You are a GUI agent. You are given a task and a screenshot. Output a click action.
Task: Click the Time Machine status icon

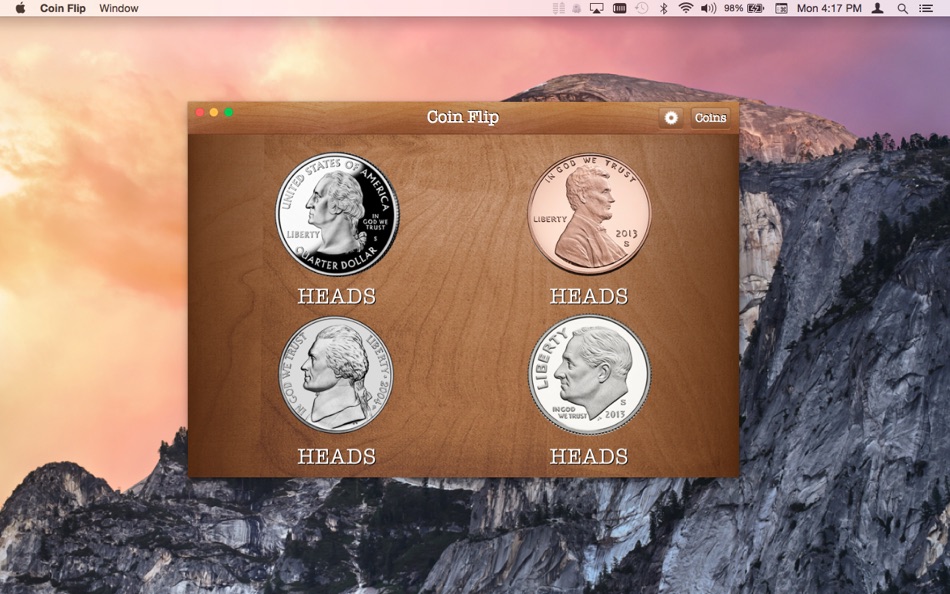642,8
